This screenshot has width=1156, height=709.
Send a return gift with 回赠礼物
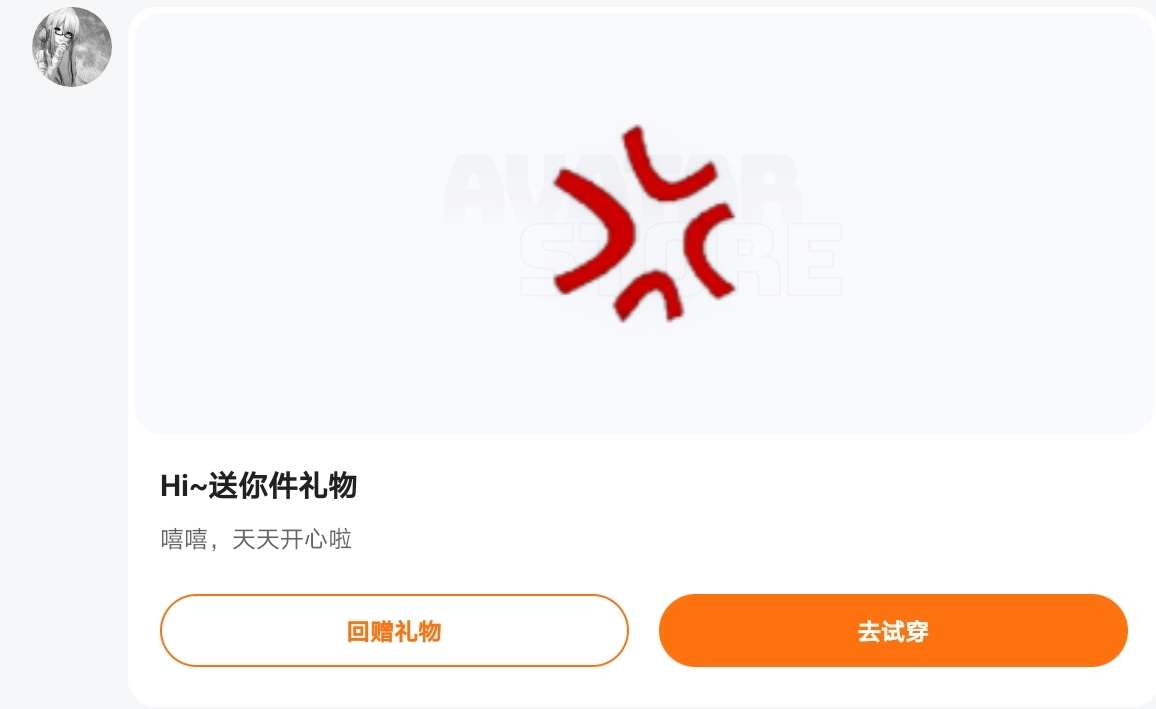[394, 631]
